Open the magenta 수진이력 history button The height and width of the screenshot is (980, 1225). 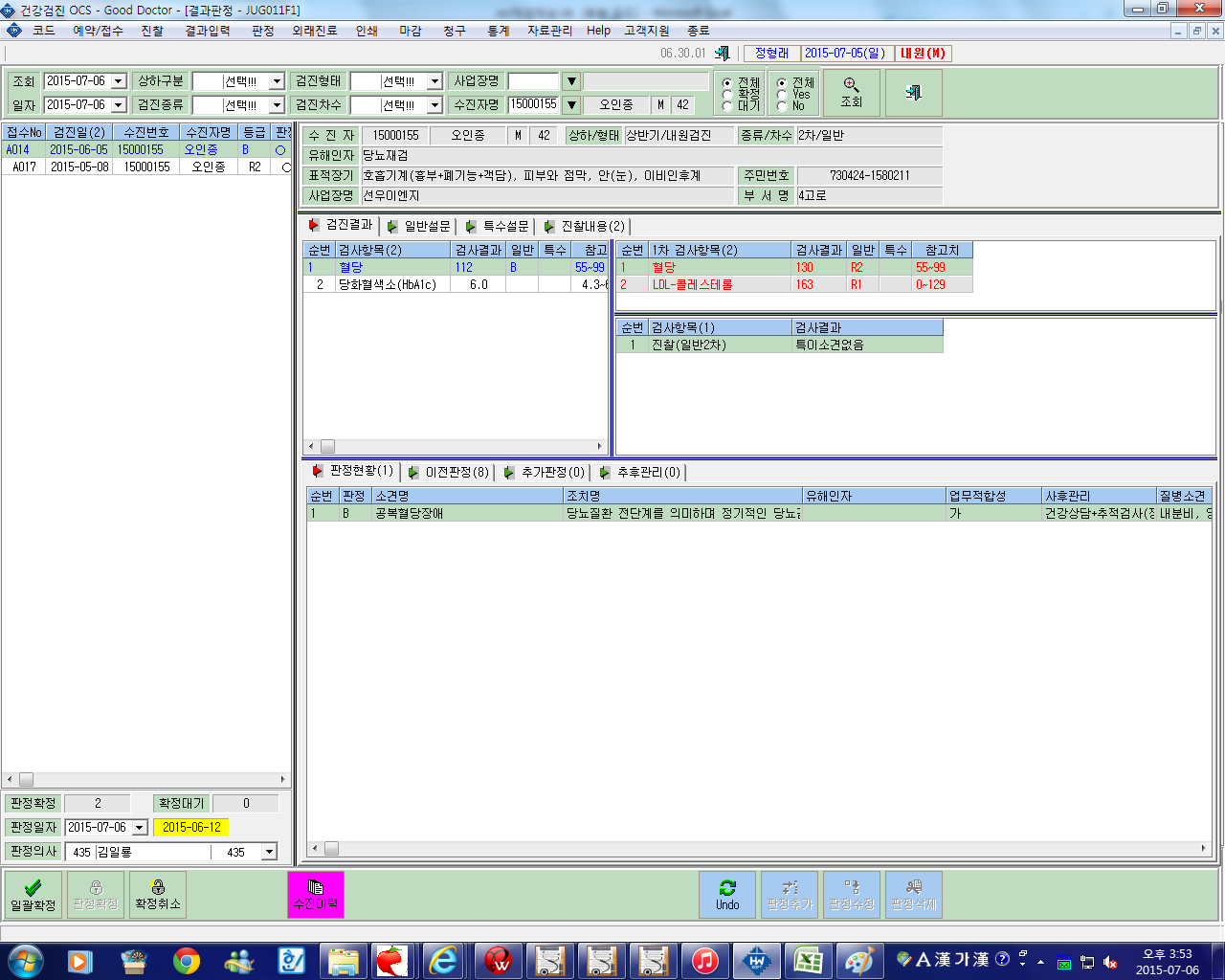click(316, 895)
